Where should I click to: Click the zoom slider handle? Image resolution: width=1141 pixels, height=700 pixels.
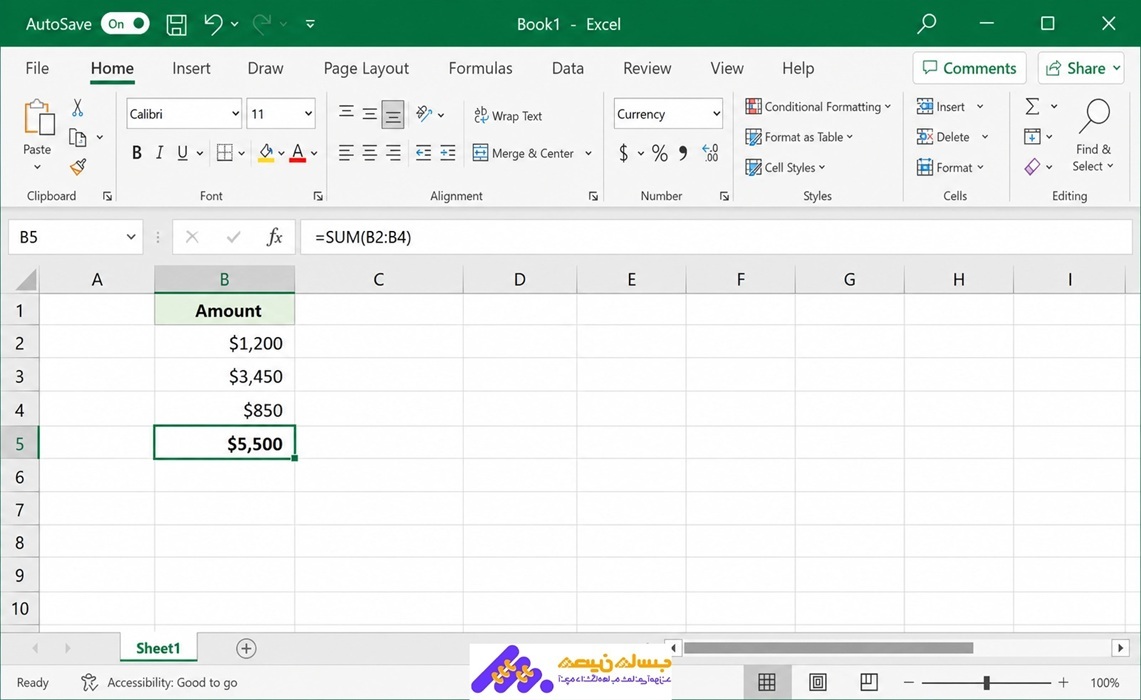[987, 683]
